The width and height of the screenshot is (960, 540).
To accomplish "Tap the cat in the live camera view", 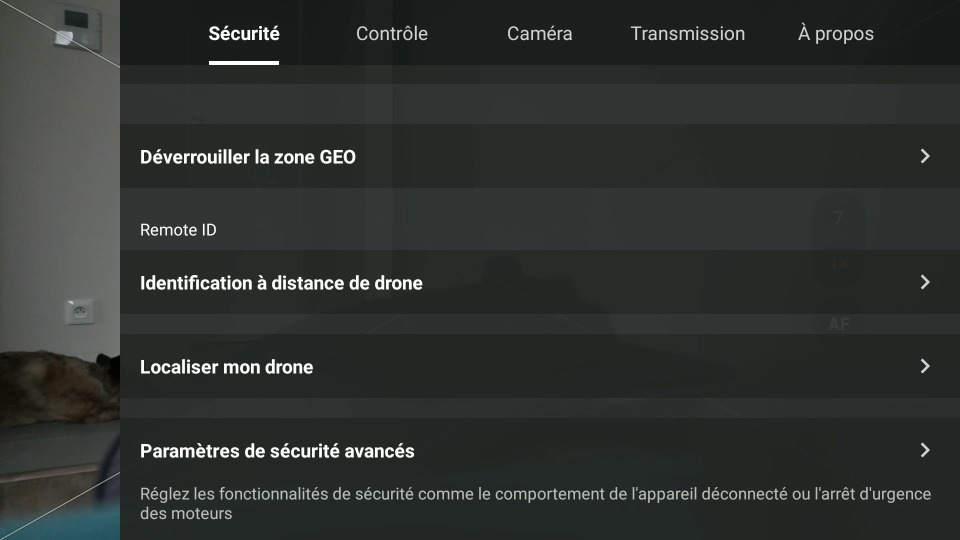I will [60, 386].
